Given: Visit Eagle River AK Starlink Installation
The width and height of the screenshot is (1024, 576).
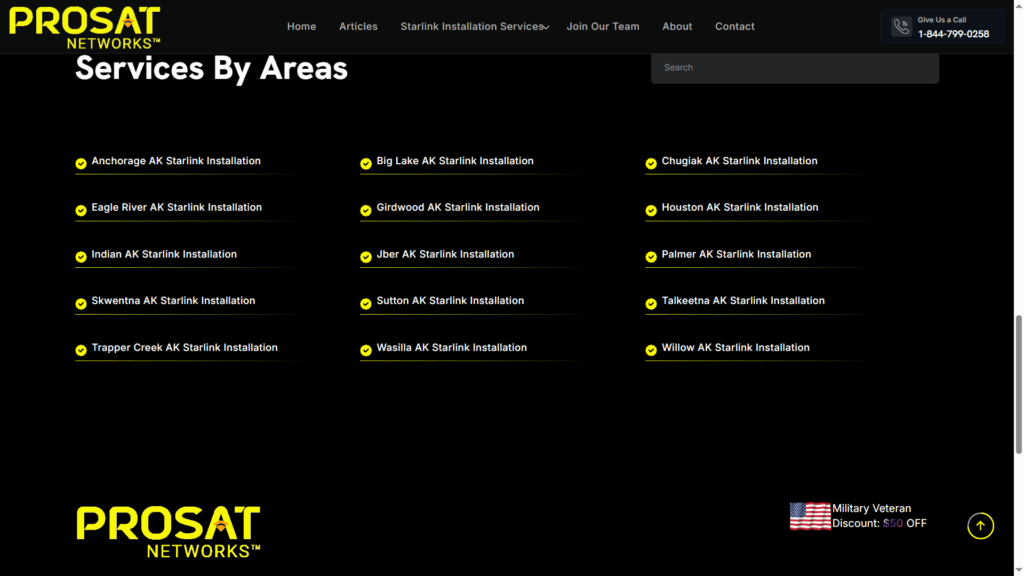Looking at the screenshot, I should 176,207.
